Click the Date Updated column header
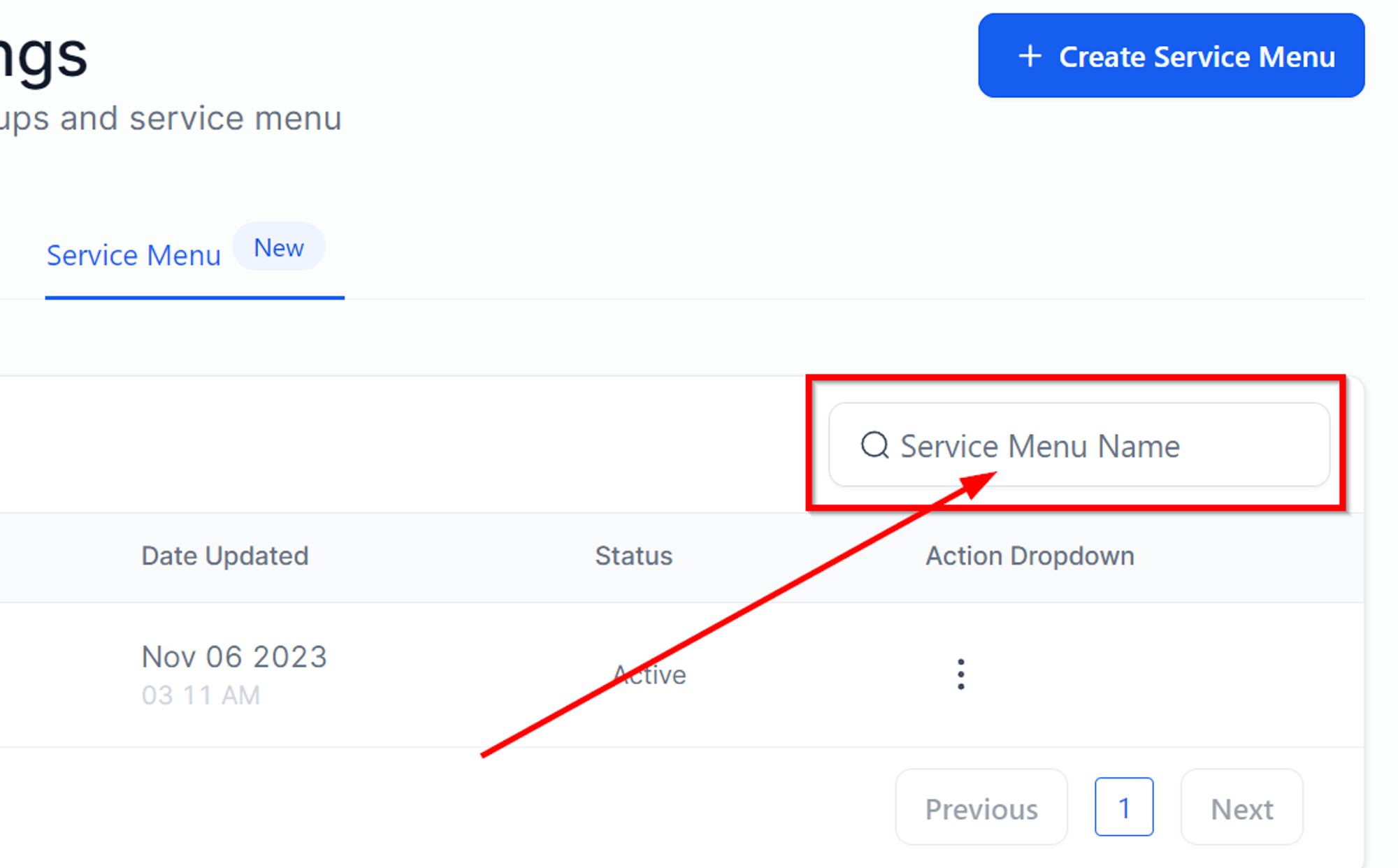This screenshot has height=868, width=1398. [x=225, y=556]
